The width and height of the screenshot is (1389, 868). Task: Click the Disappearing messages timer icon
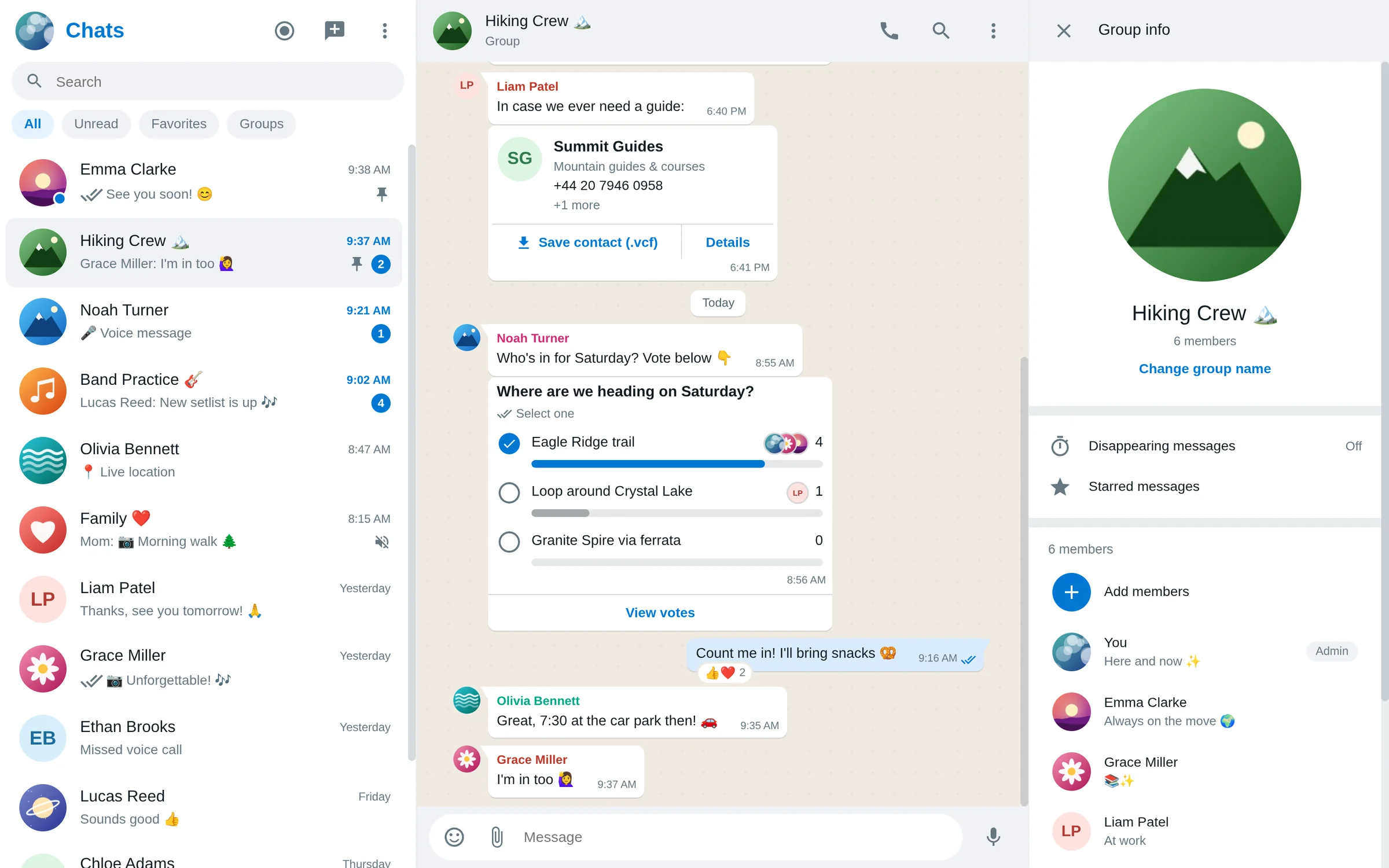click(x=1060, y=446)
